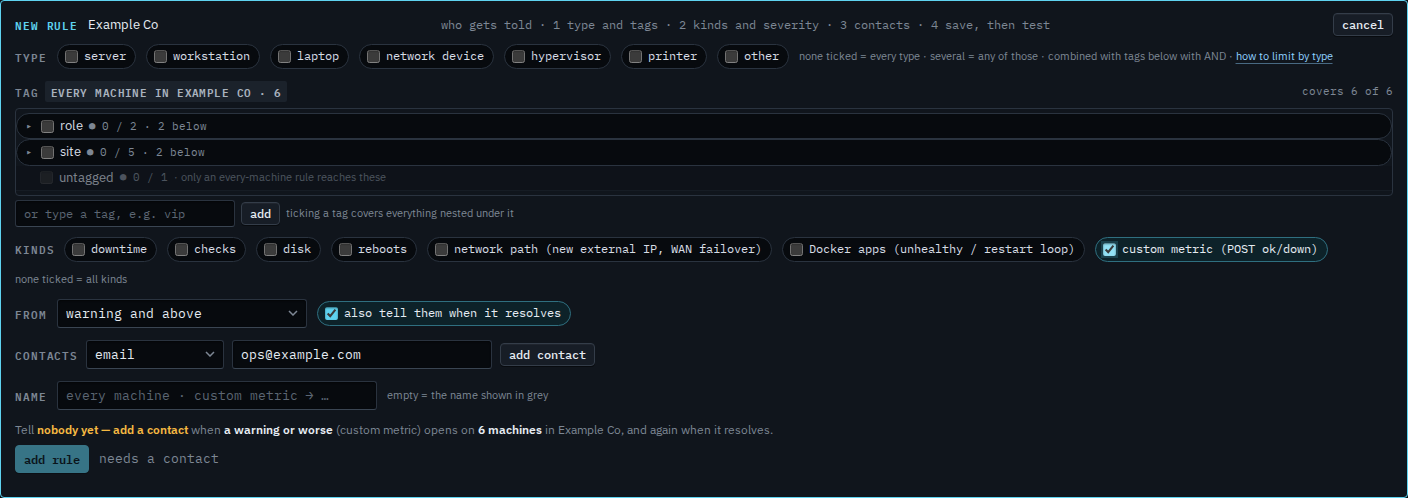
Task: Click the 'none ticked = all kinds' hint
Action: (x=71, y=279)
